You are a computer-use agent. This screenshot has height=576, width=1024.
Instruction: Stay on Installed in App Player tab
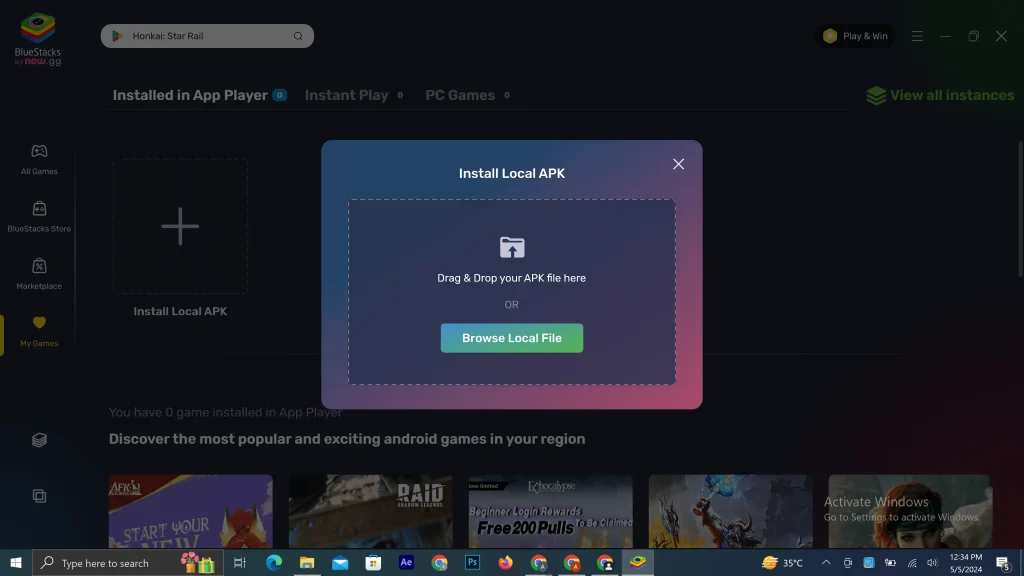pos(191,95)
